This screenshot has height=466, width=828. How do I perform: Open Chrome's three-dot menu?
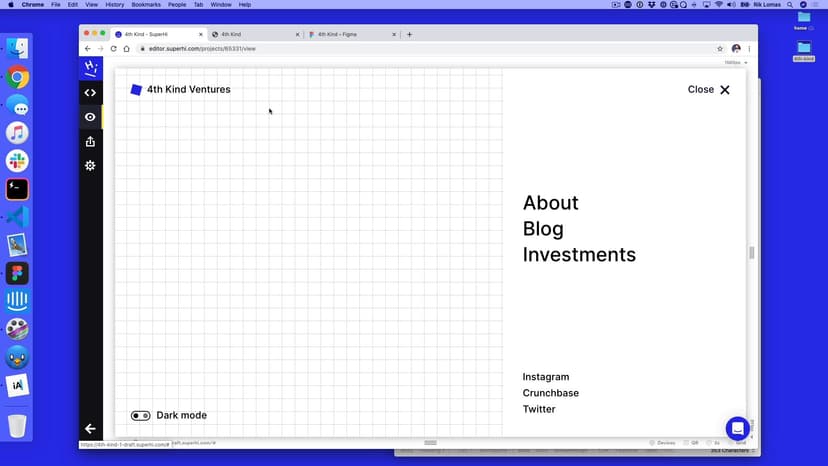click(750, 48)
